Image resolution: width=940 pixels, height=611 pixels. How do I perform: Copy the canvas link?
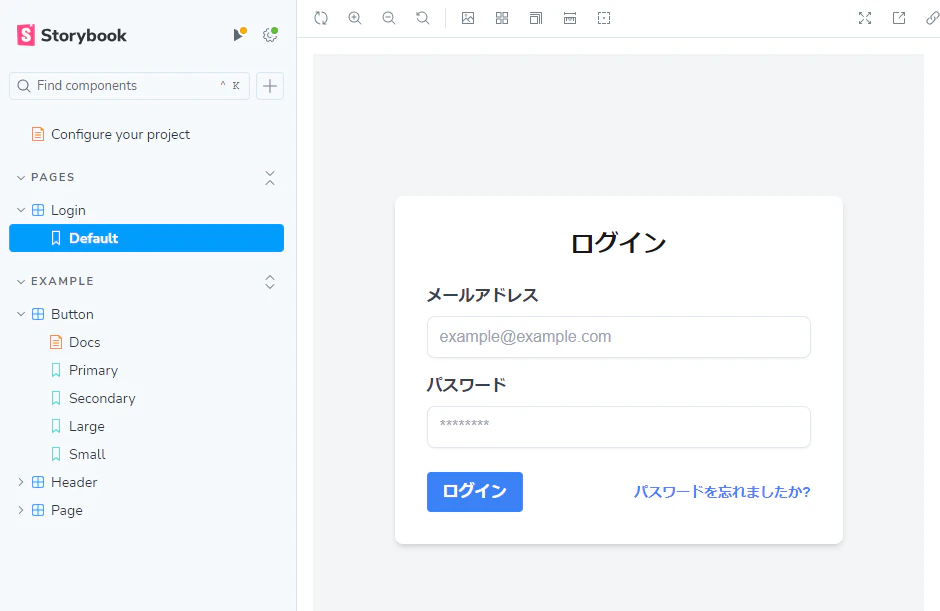[932, 18]
